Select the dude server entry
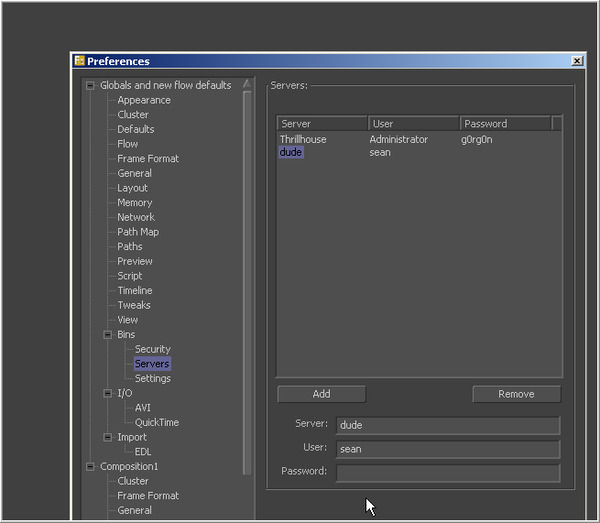Screen dimensions: 600x523 291,152
